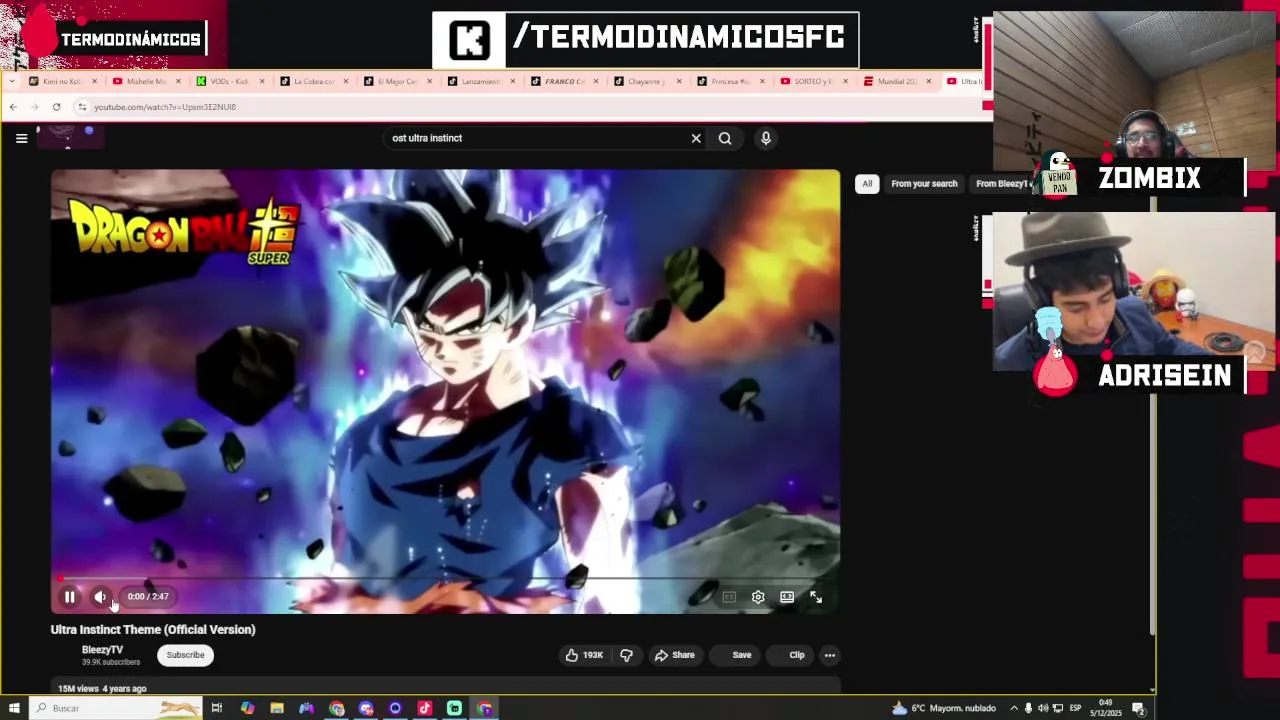
Task: Click the 'Ultra Instinct Theme (Official Version)' title
Action: (153, 630)
